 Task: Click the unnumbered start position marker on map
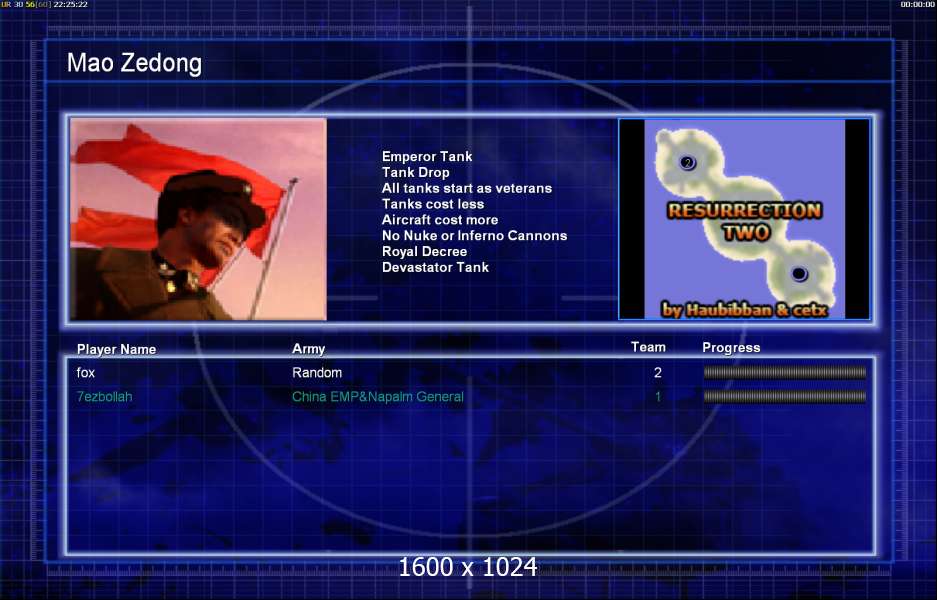coord(799,274)
